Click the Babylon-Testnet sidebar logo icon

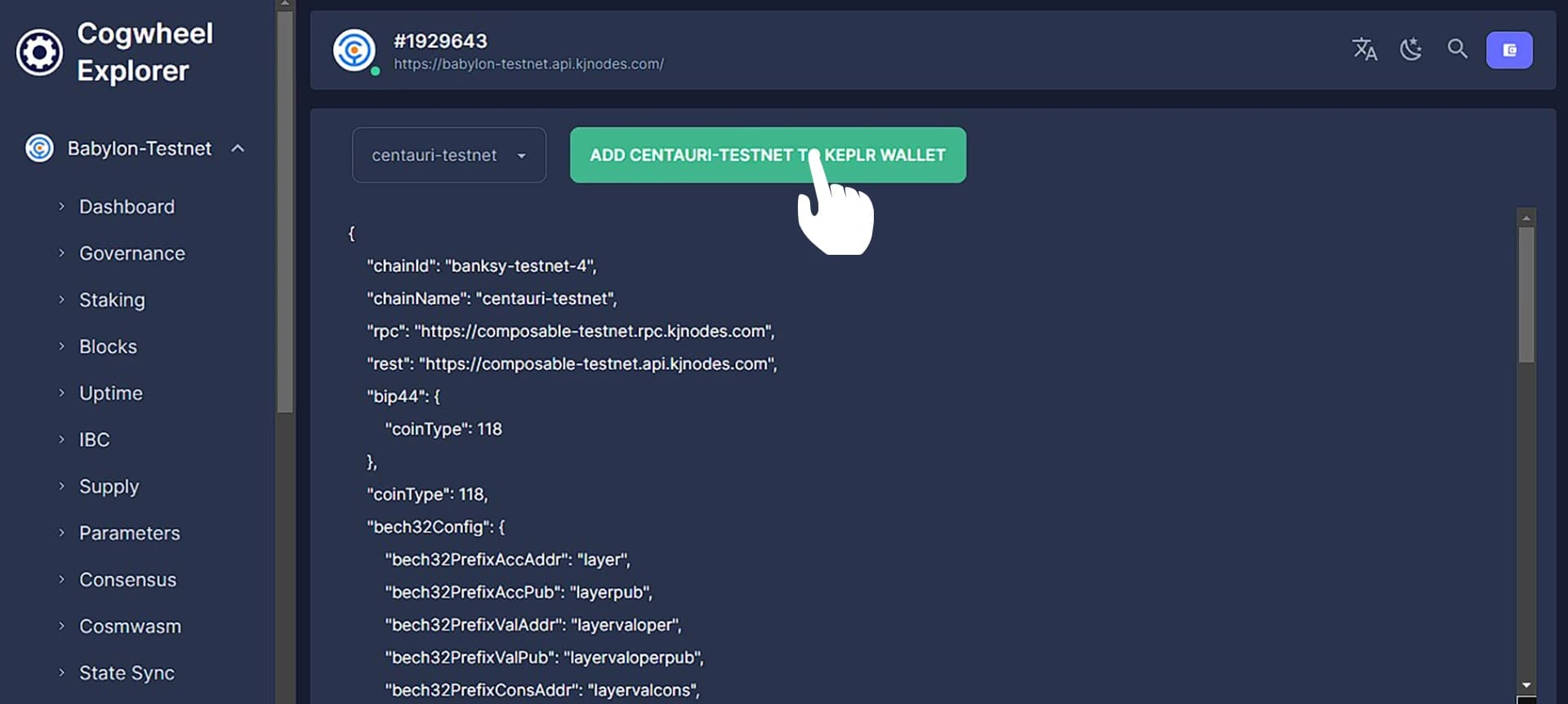[x=39, y=148]
